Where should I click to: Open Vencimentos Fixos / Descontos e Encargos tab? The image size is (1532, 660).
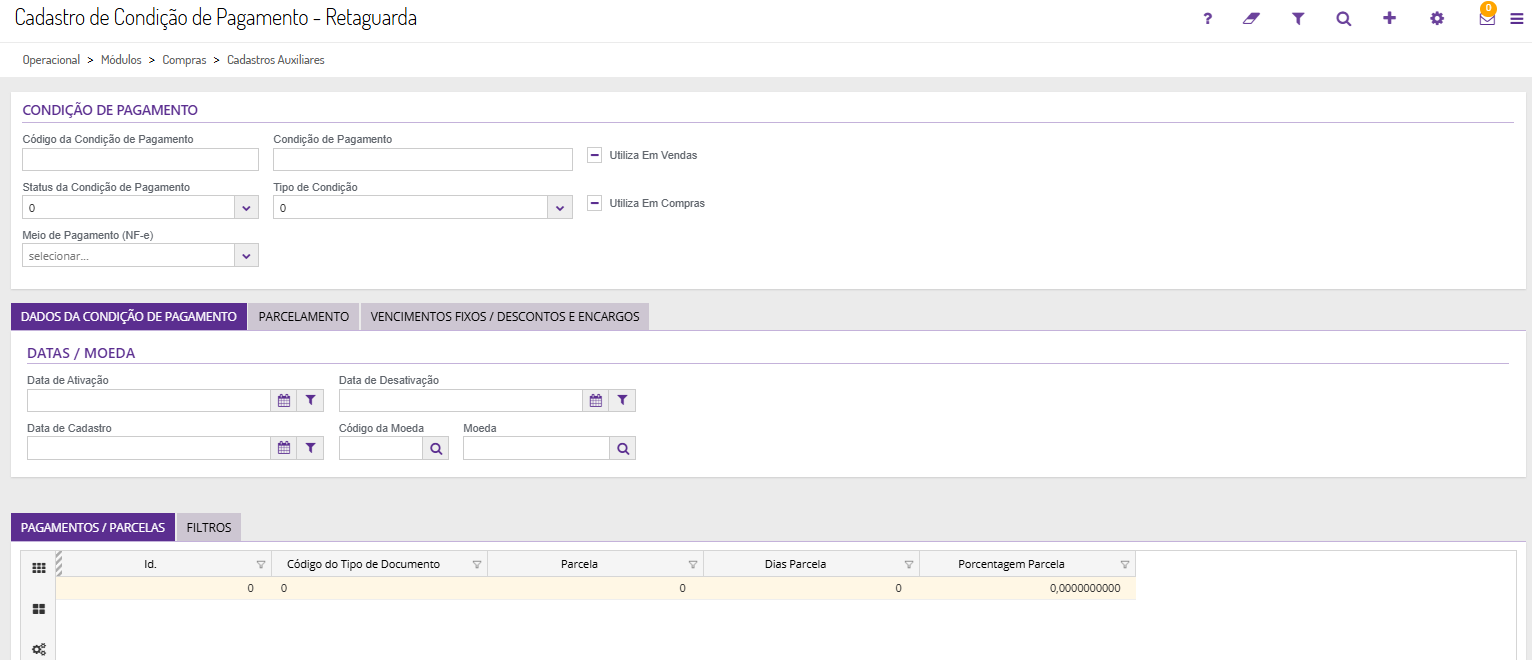point(505,316)
